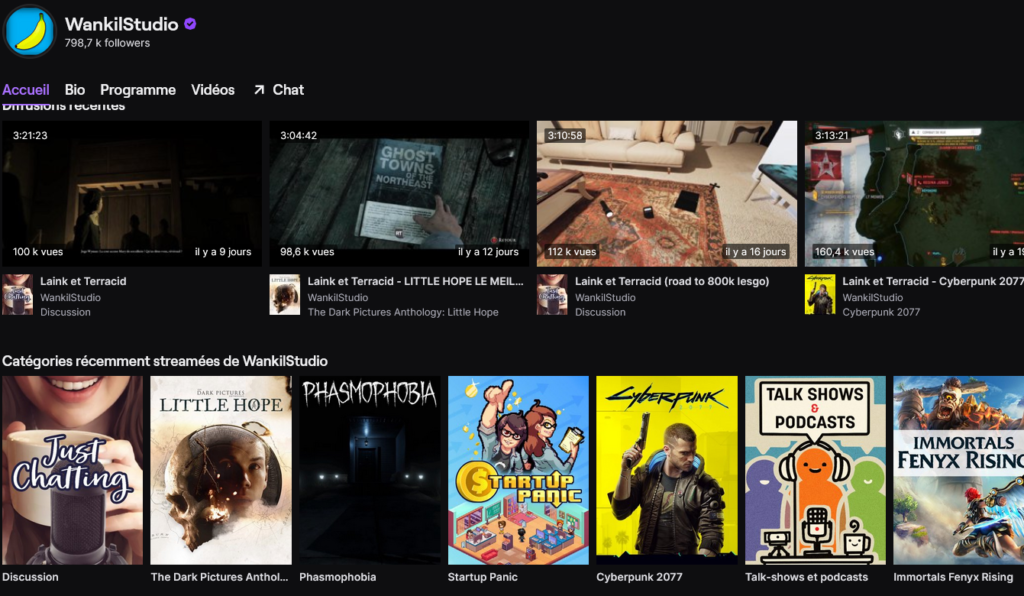Open the Bio tab
Viewport: 1024px width, 596px height.
pos(74,90)
